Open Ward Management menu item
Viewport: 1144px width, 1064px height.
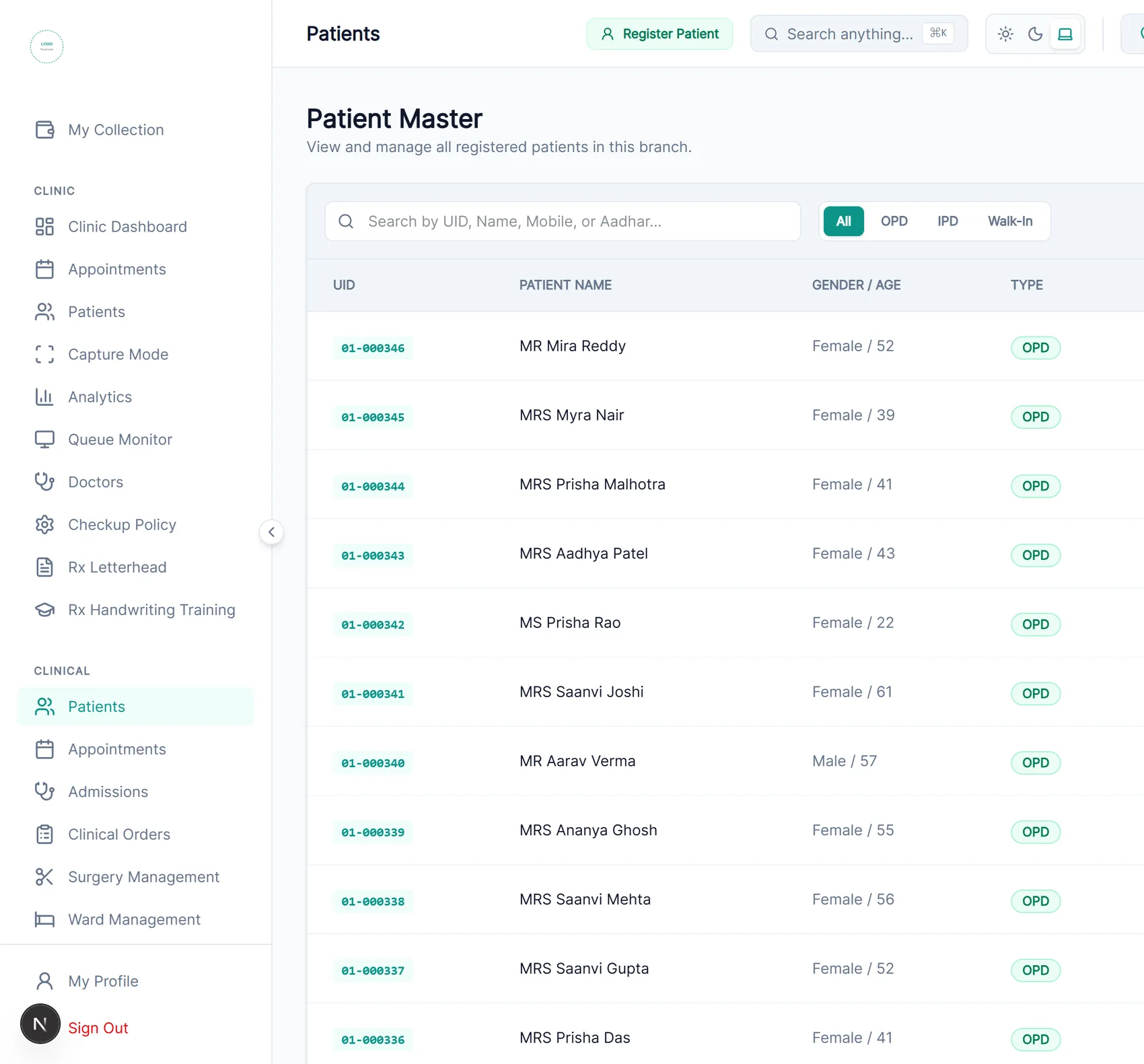pyautogui.click(x=135, y=919)
